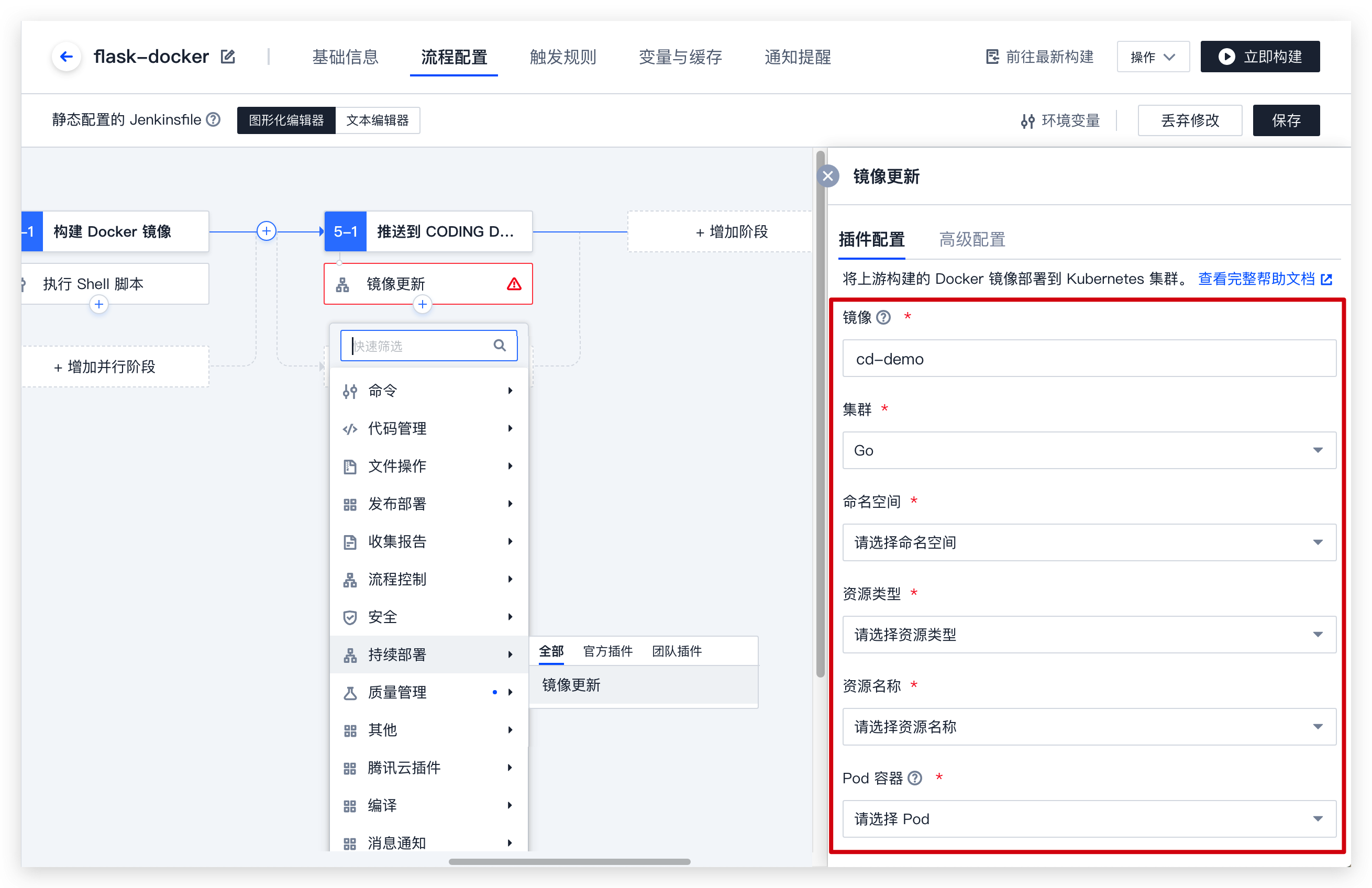The height and width of the screenshot is (888, 1372).
Task: Click plus between Docker and push stages
Action: point(267,231)
